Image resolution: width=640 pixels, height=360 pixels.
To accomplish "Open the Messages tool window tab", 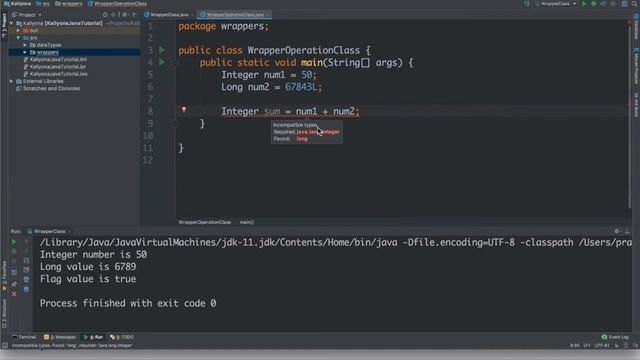I will [x=60, y=337].
